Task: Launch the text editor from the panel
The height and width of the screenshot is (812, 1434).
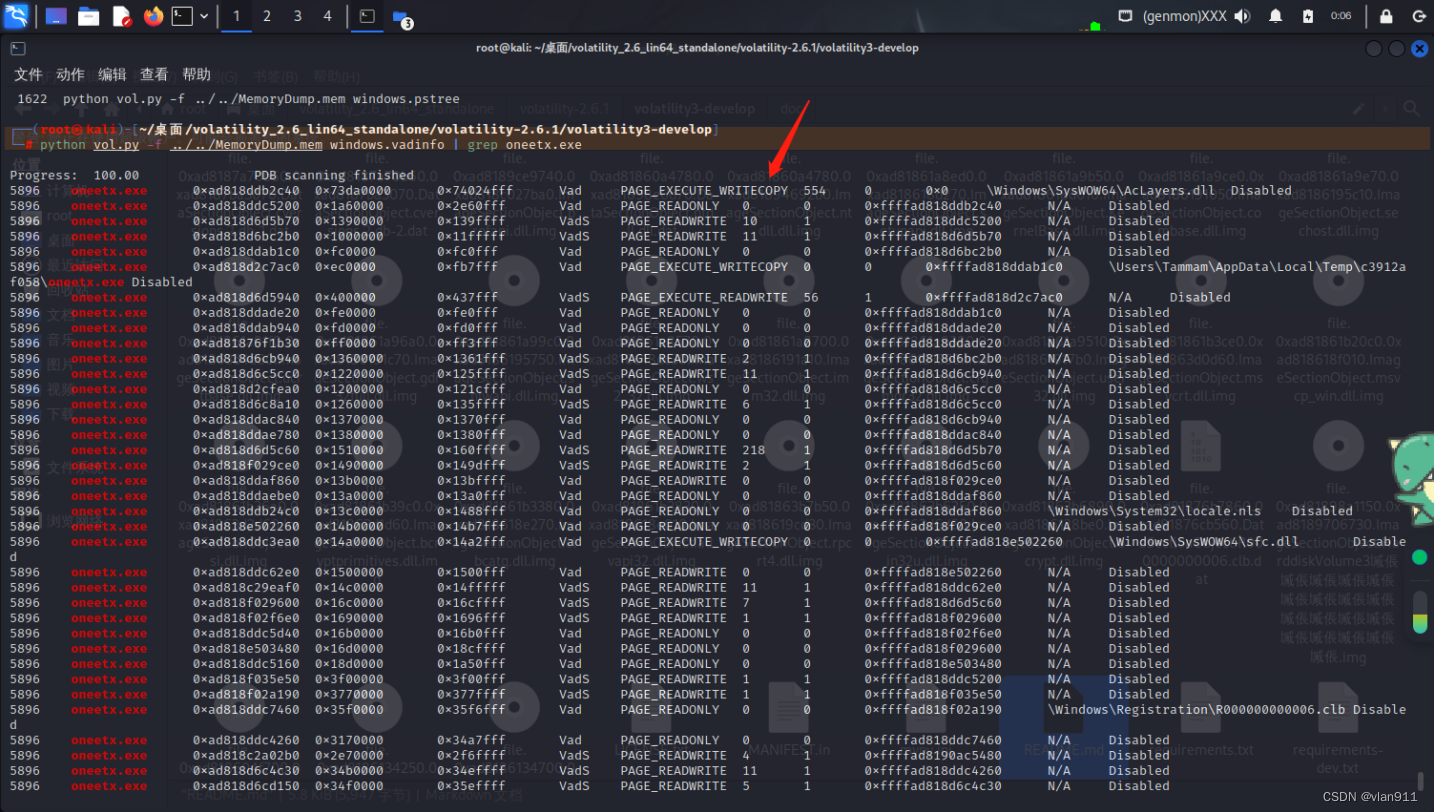Action: (121, 16)
